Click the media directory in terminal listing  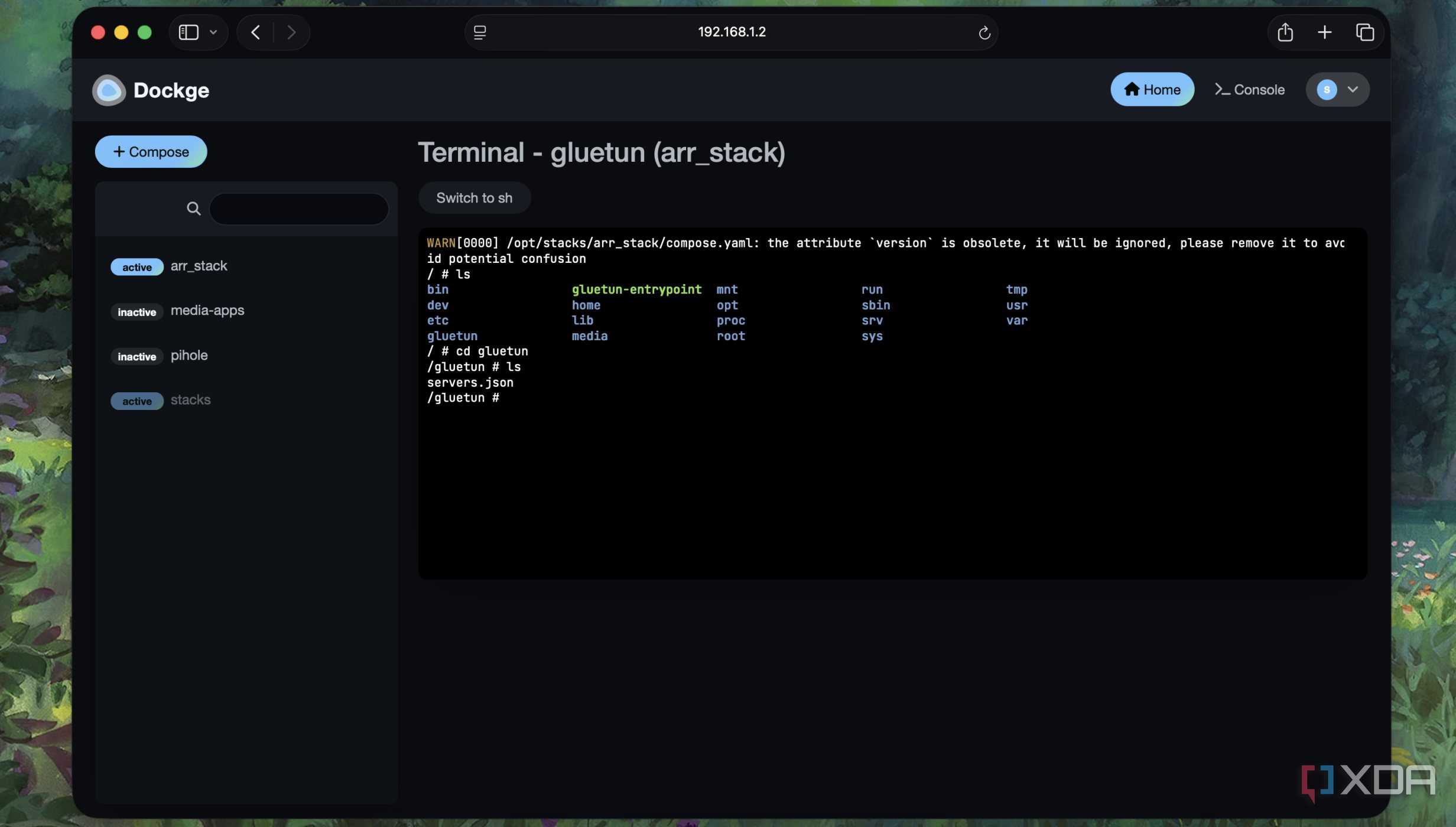tap(590, 336)
